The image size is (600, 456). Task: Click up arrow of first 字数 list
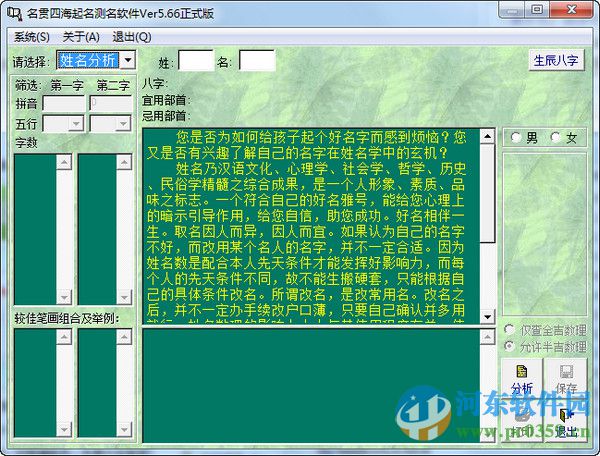64,162
